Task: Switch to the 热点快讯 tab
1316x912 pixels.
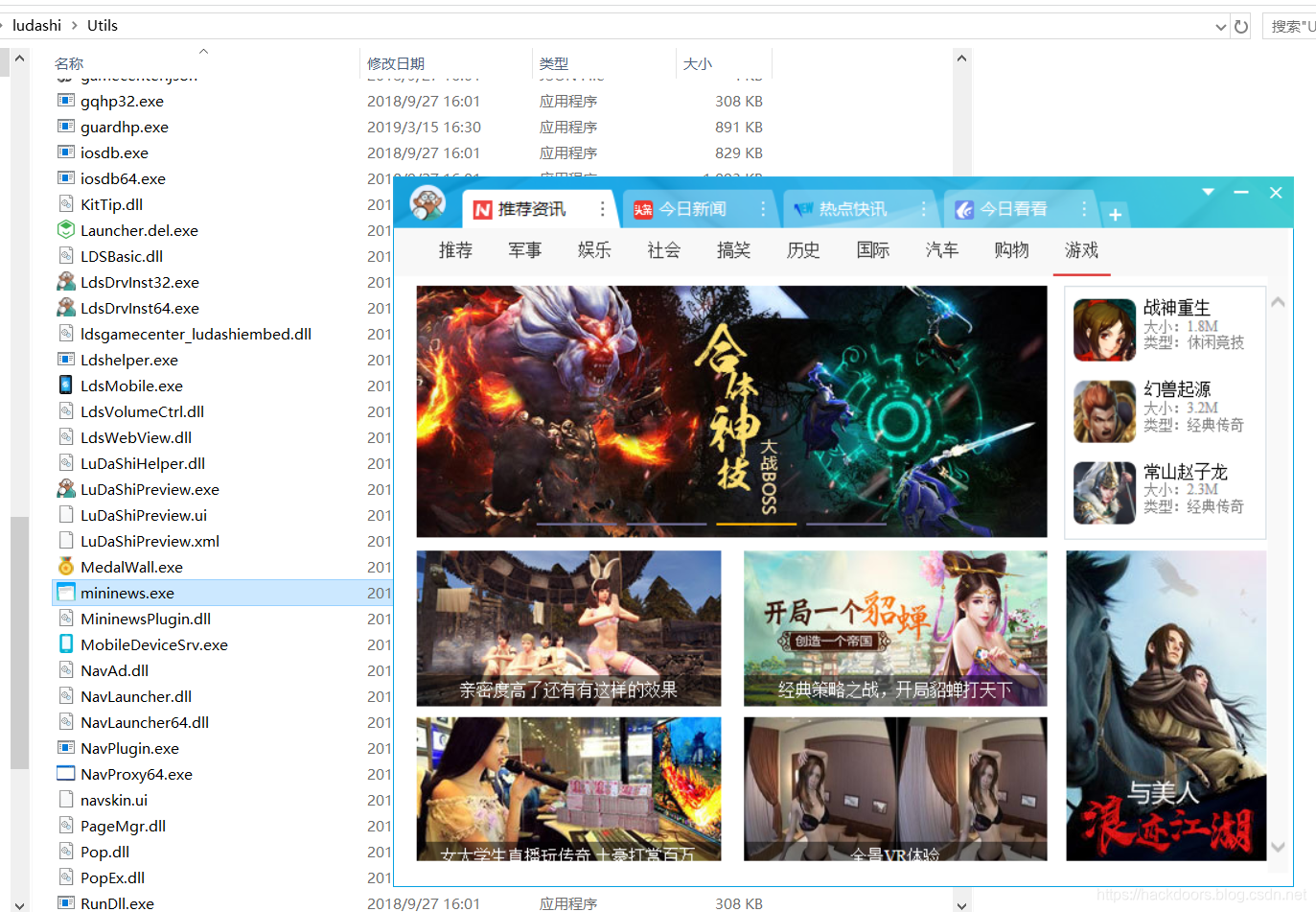Action: click(861, 209)
